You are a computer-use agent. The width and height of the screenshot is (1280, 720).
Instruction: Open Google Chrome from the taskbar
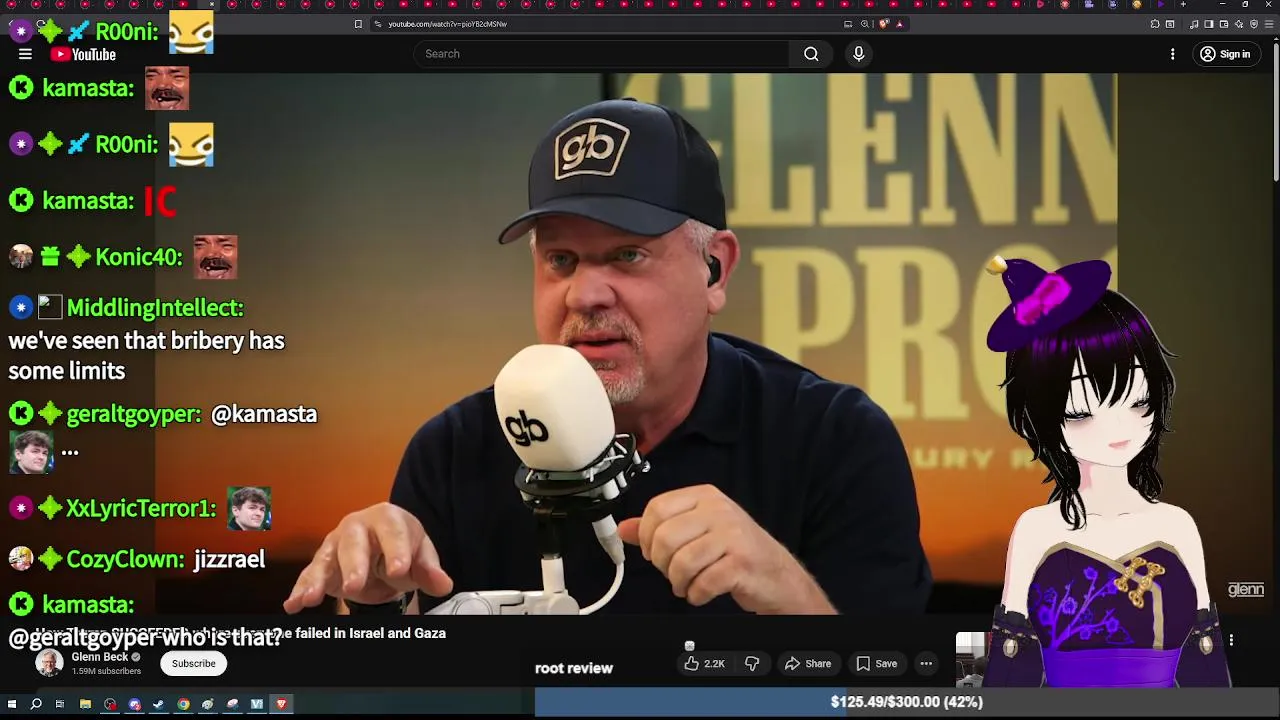tap(183, 704)
